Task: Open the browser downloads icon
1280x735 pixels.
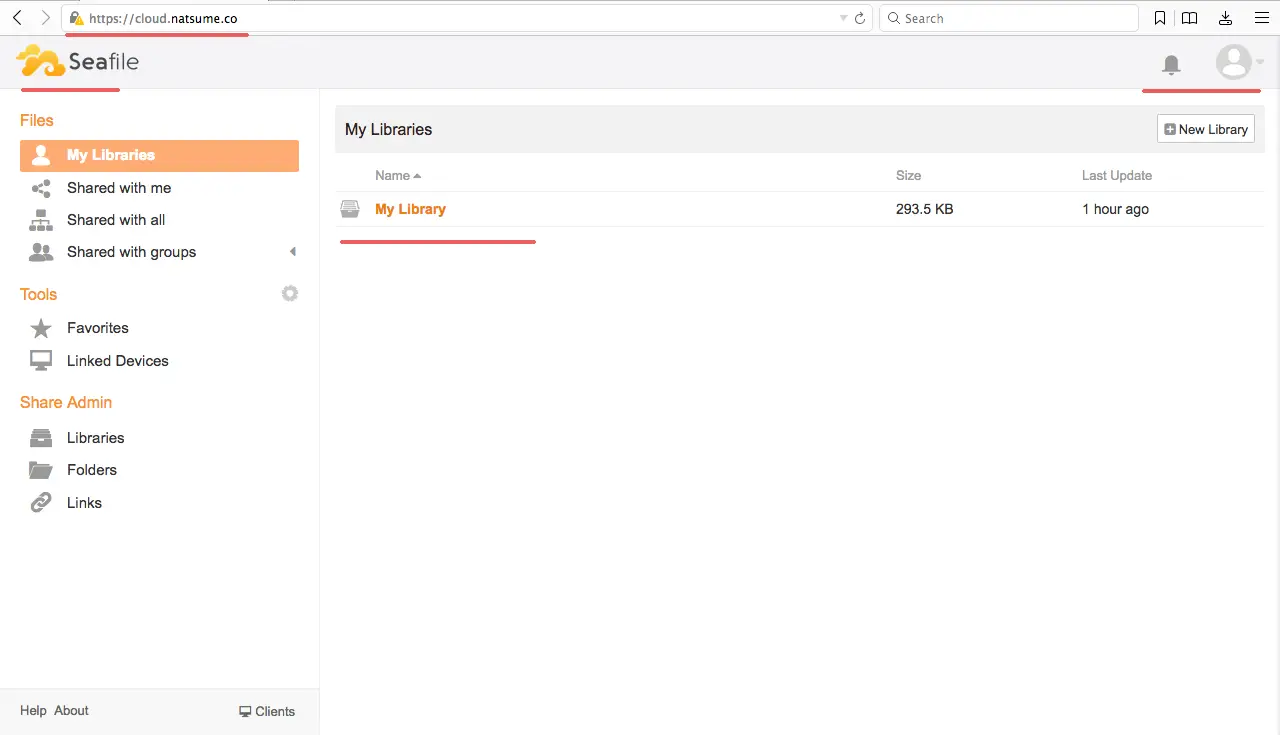Action: click(1226, 18)
